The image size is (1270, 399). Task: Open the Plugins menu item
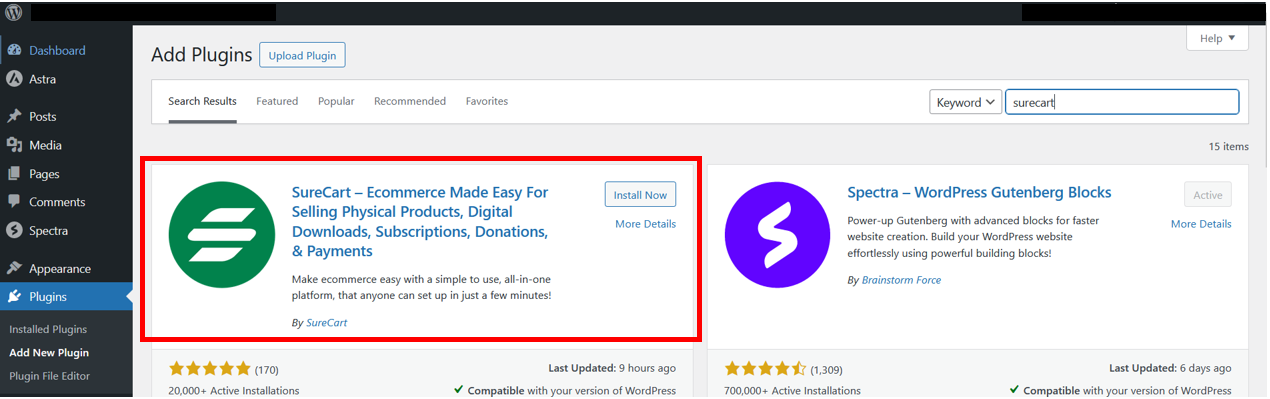pos(66,297)
